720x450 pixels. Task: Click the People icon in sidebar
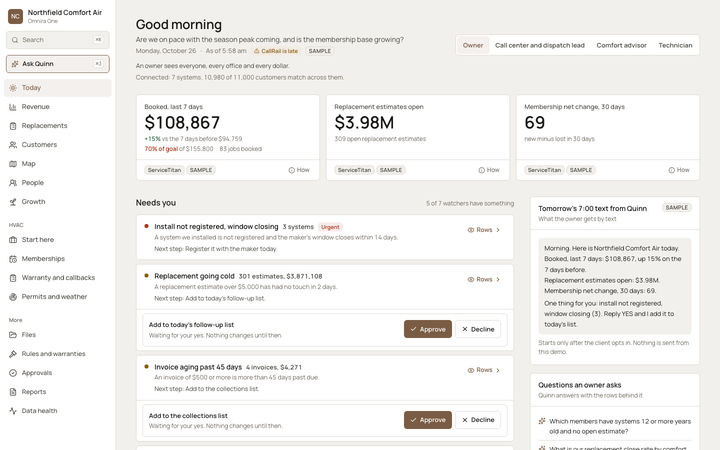point(13,183)
